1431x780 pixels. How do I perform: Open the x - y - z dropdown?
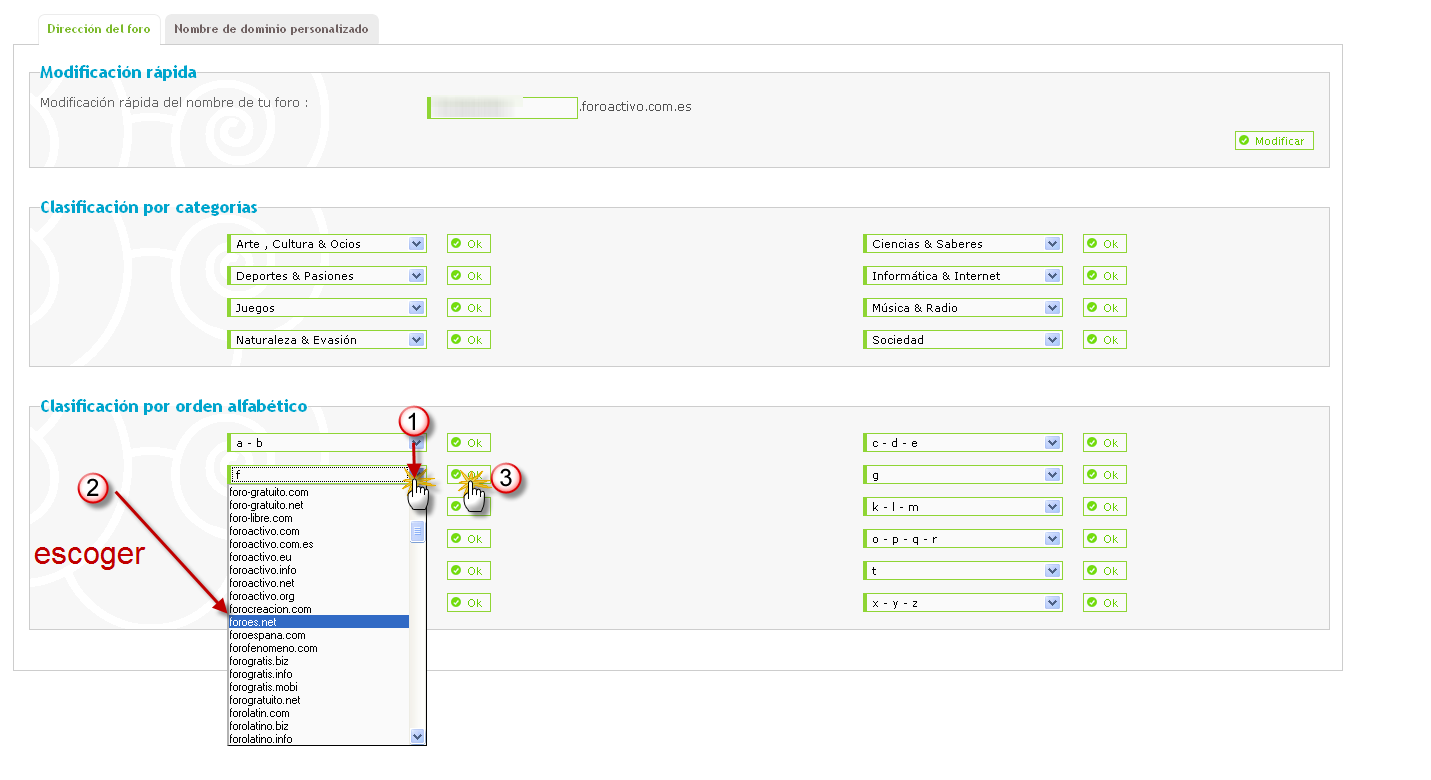click(x=962, y=603)
